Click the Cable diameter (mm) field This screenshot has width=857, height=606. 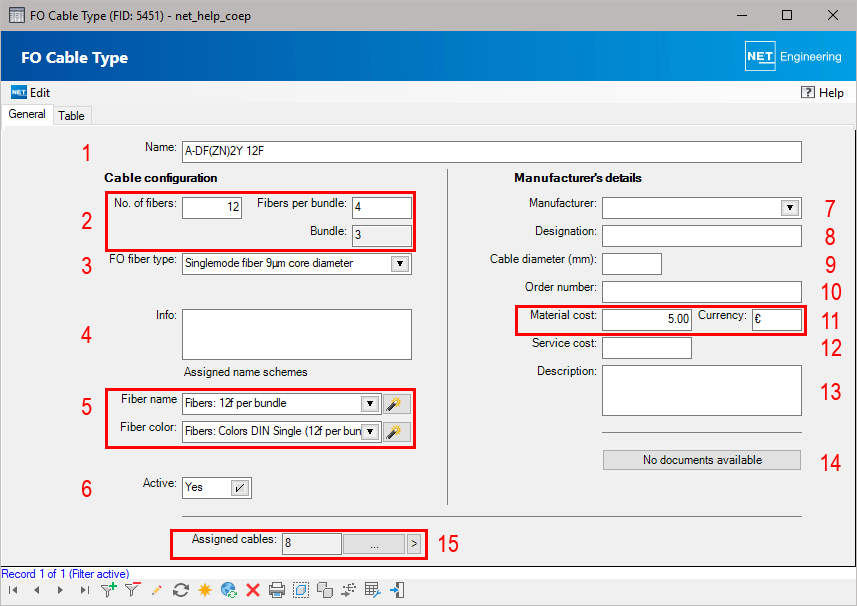pyautogui.click(x=632, y=264)
